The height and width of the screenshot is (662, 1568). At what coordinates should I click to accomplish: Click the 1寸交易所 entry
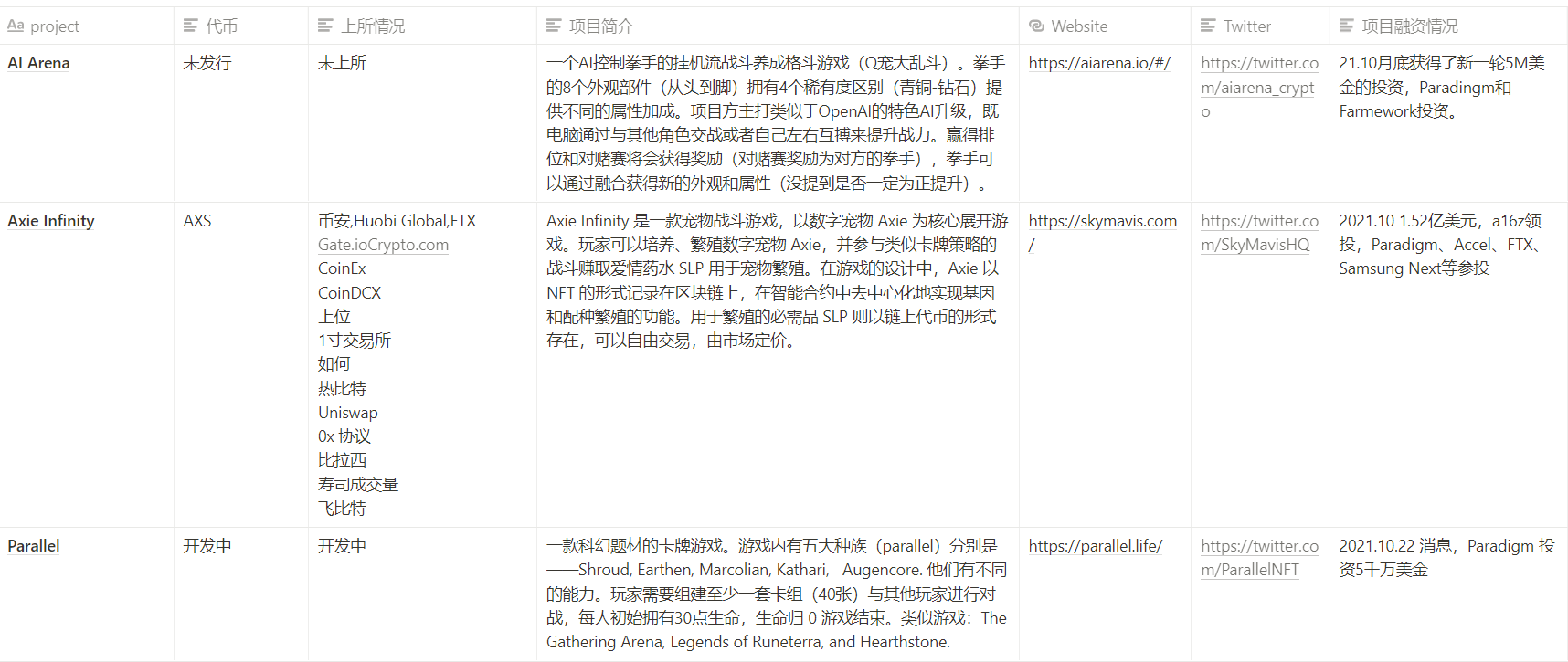coord(355,341)
